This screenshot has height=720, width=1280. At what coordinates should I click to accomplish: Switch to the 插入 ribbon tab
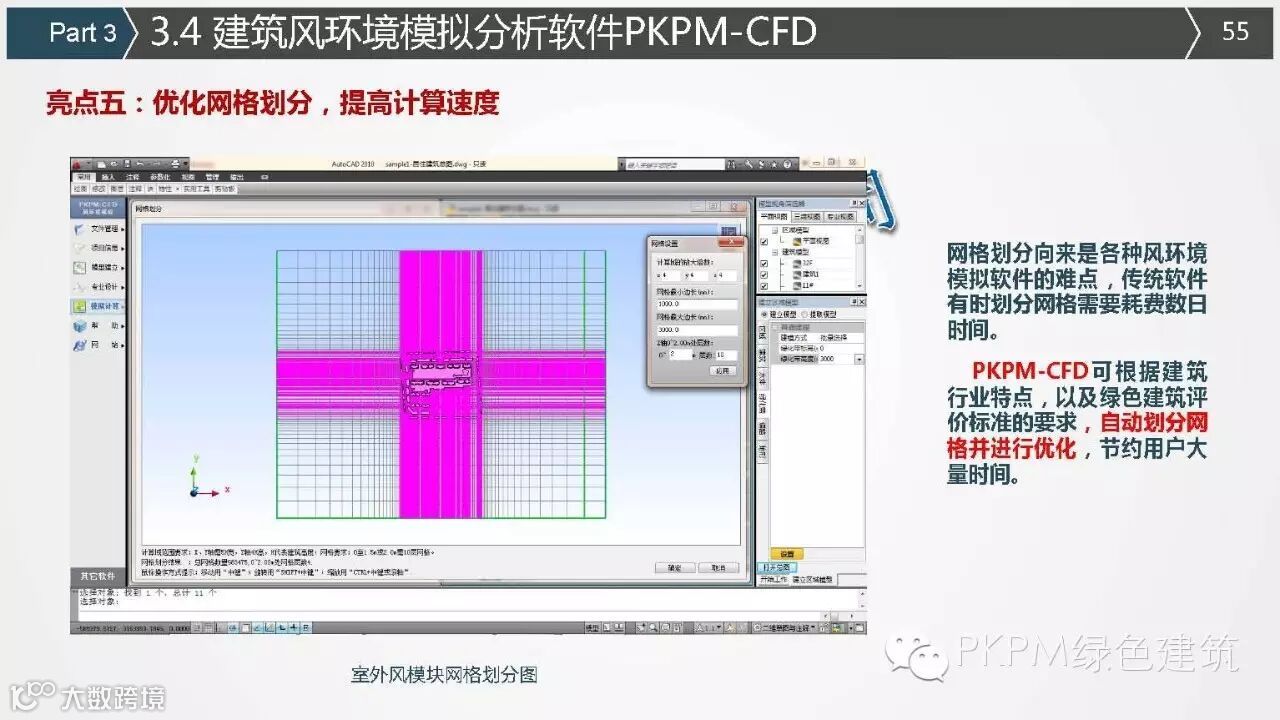108,176
